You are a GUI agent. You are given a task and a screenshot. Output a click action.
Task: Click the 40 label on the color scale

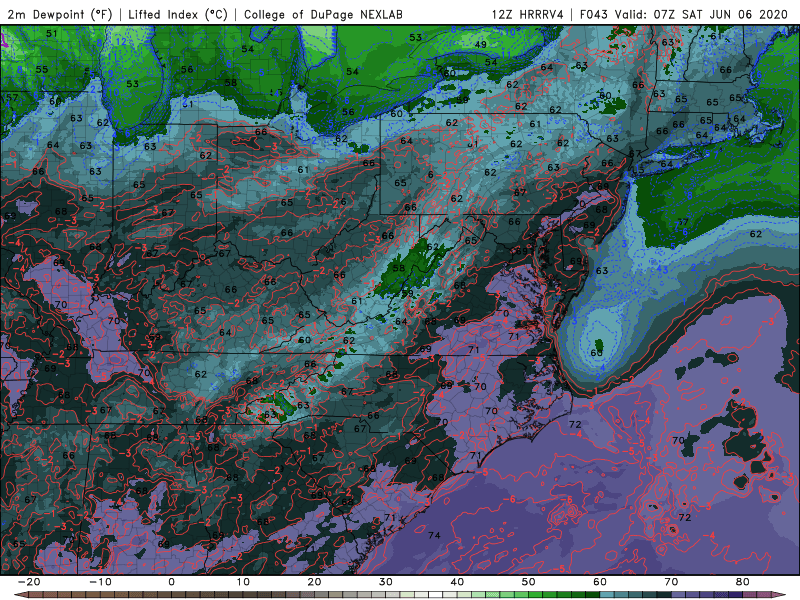point(457,582)
